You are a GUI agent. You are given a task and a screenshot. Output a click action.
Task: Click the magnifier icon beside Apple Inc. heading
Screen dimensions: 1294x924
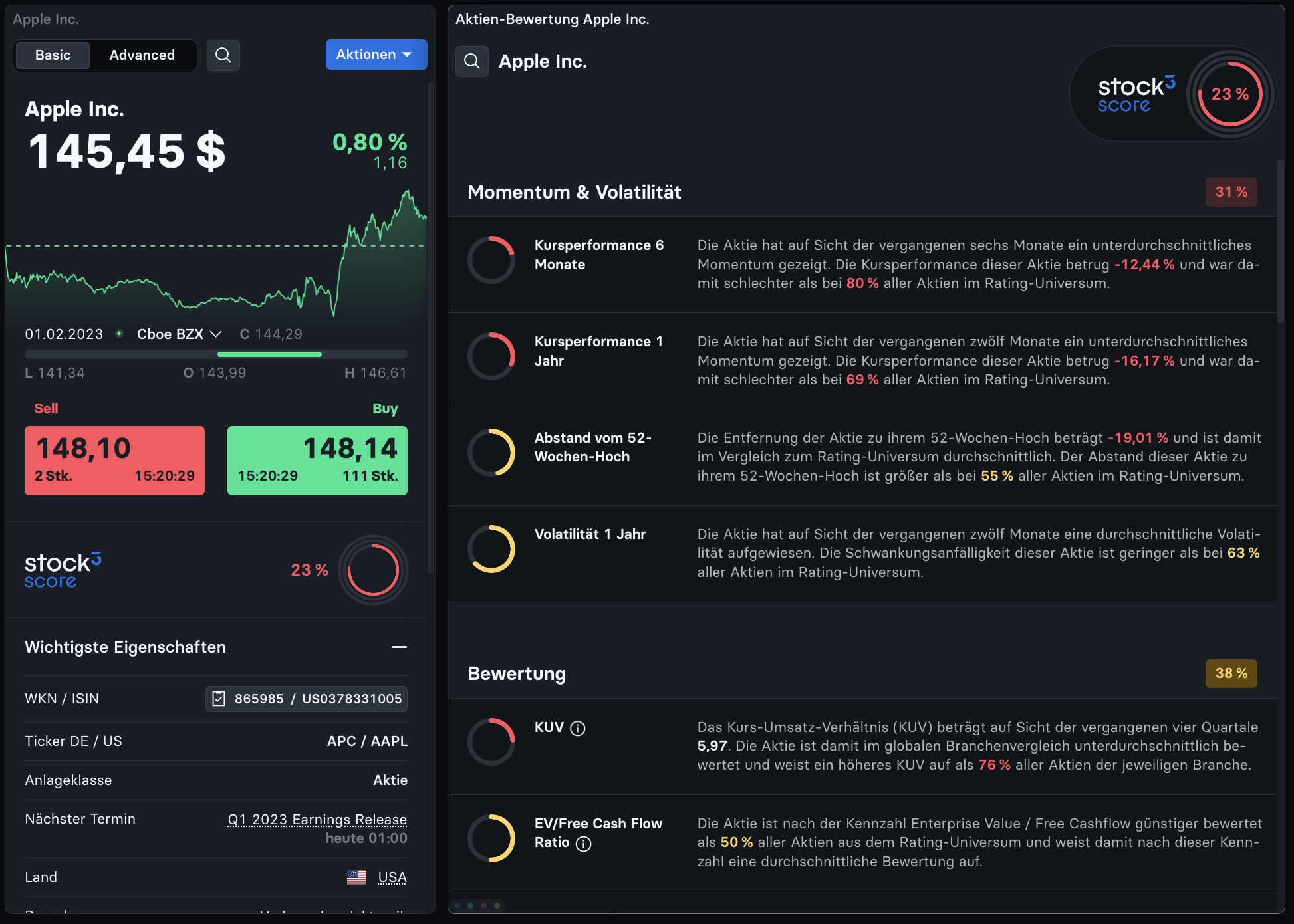[x=472, y=61]
